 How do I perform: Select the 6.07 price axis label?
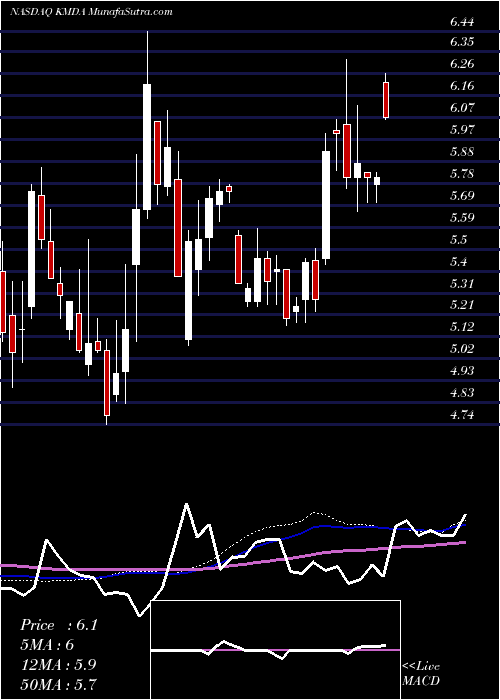coord(462,108)
